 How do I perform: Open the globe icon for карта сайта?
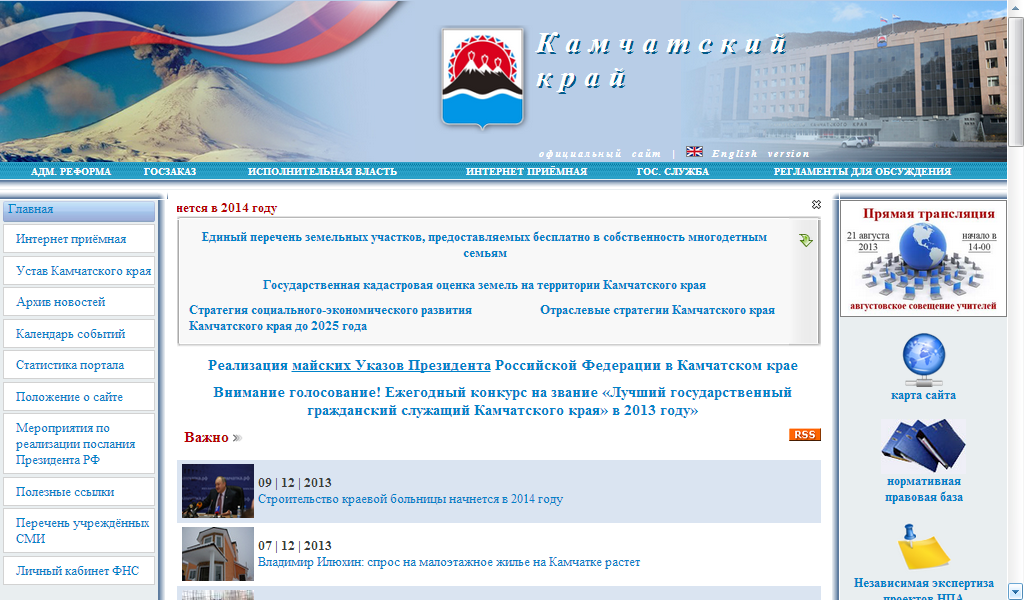pos(923,360)
